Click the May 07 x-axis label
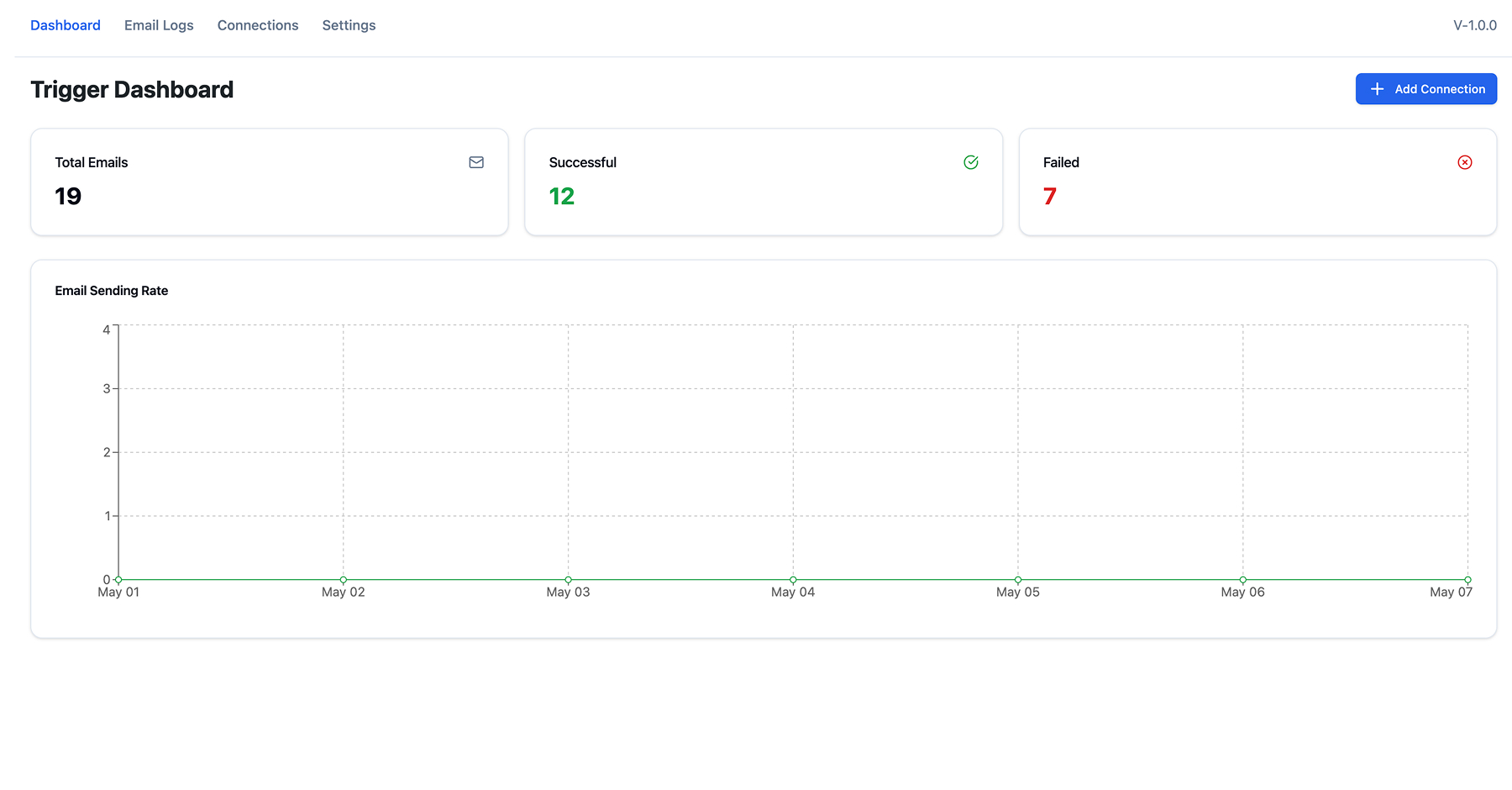 pyautogui.click(x=1452, y=592)
